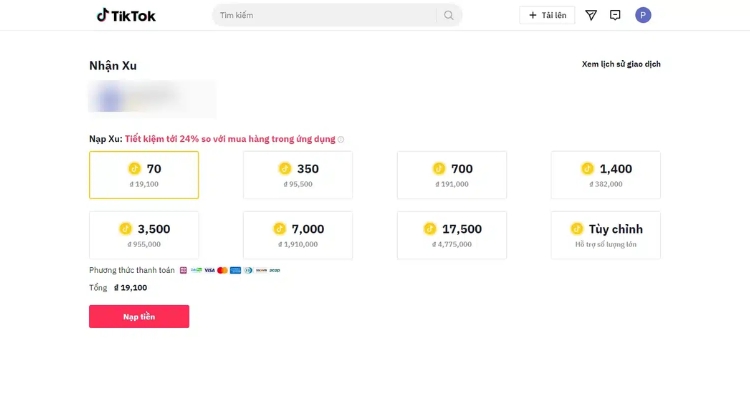Choose the 1,400 coins option
The image size is (750, 420).
click(x=606, y=175)
